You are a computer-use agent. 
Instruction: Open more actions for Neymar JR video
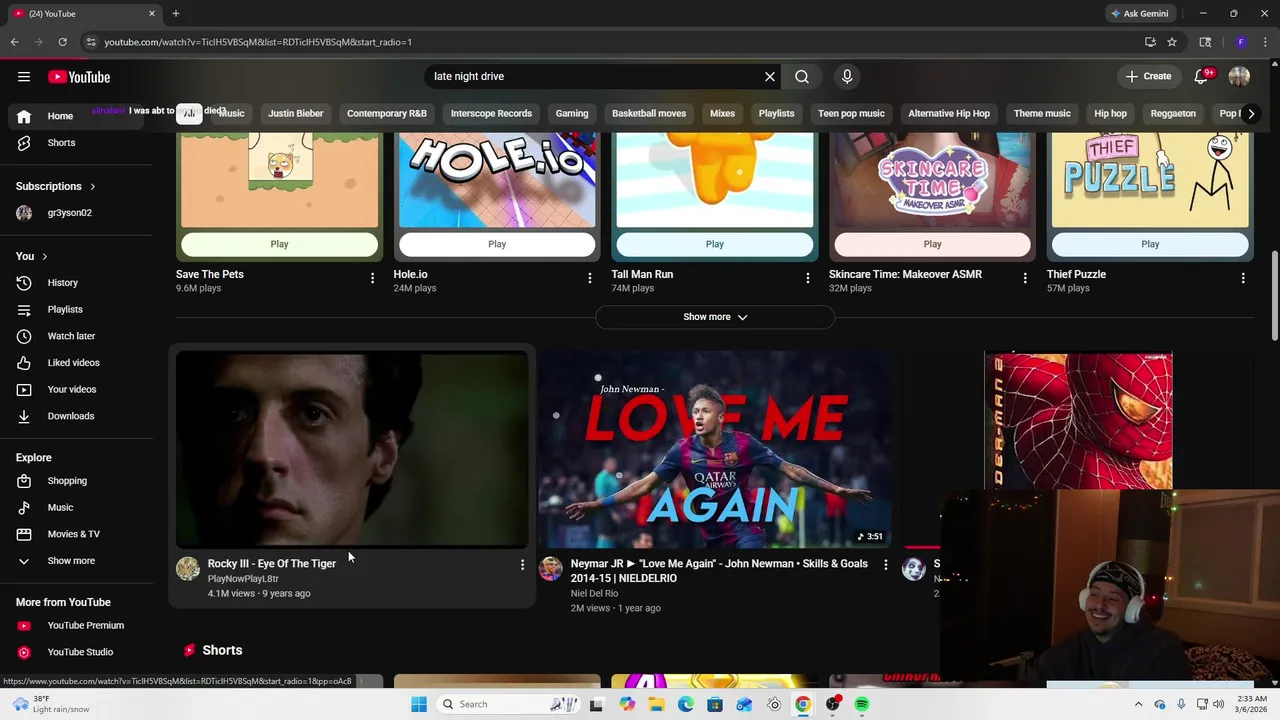pos(885,565)
